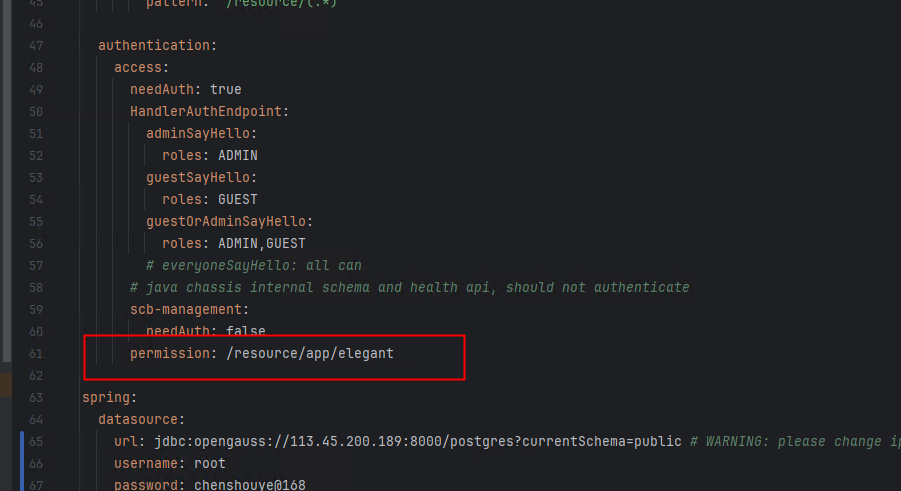Click the spring key
901x491 pixels.
click(x=107, y=398)
